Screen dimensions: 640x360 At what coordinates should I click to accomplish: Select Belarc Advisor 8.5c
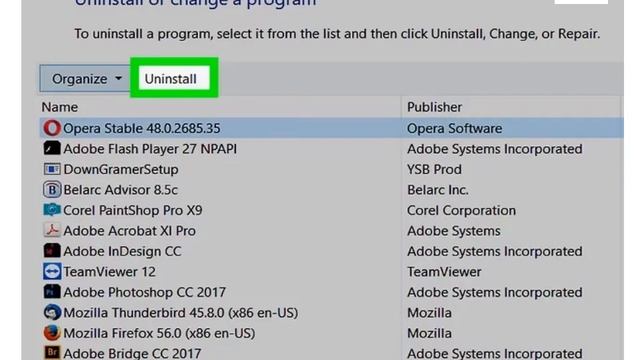pyautogui.click(x=120, y=190)
